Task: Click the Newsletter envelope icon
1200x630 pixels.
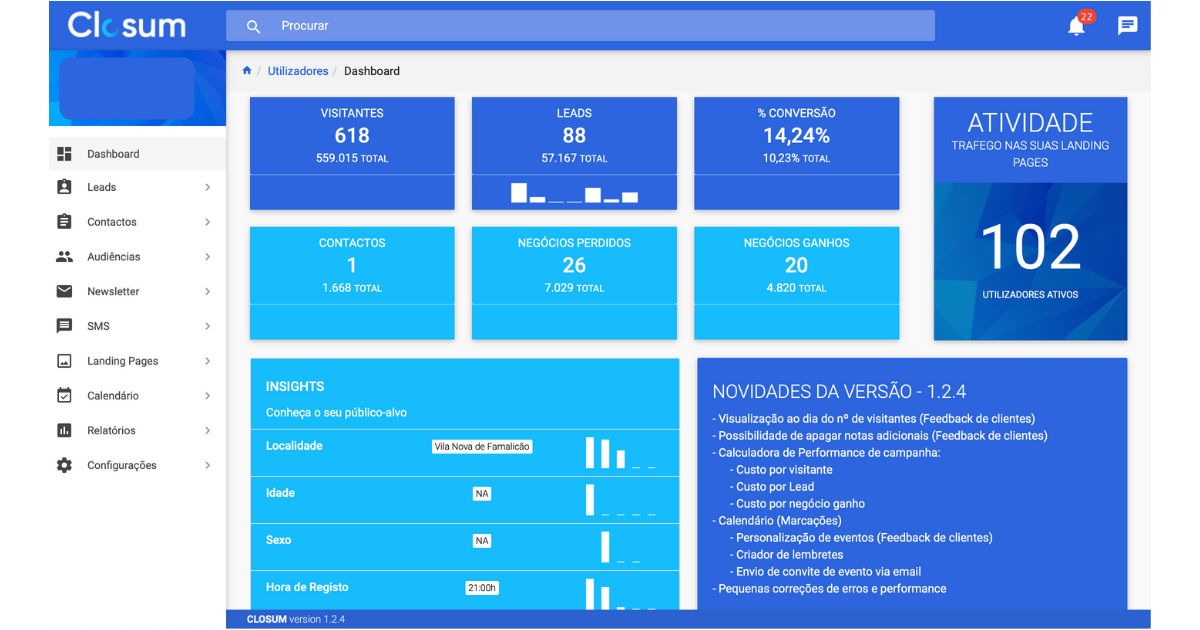Action: coord(65,292)
